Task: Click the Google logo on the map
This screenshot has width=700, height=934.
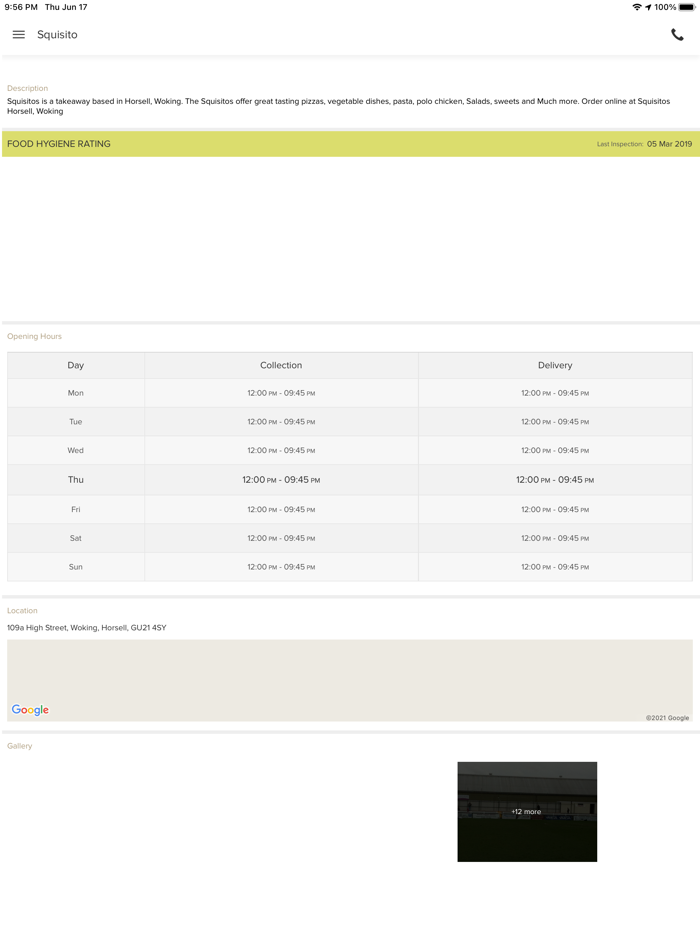Action: [30, 709]
